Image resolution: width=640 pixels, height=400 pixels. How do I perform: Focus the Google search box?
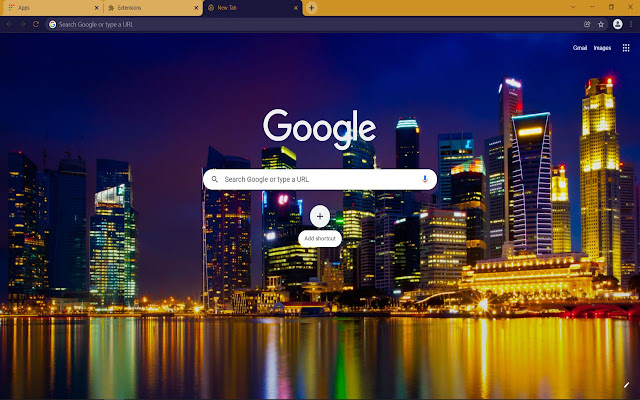point(320,179)
